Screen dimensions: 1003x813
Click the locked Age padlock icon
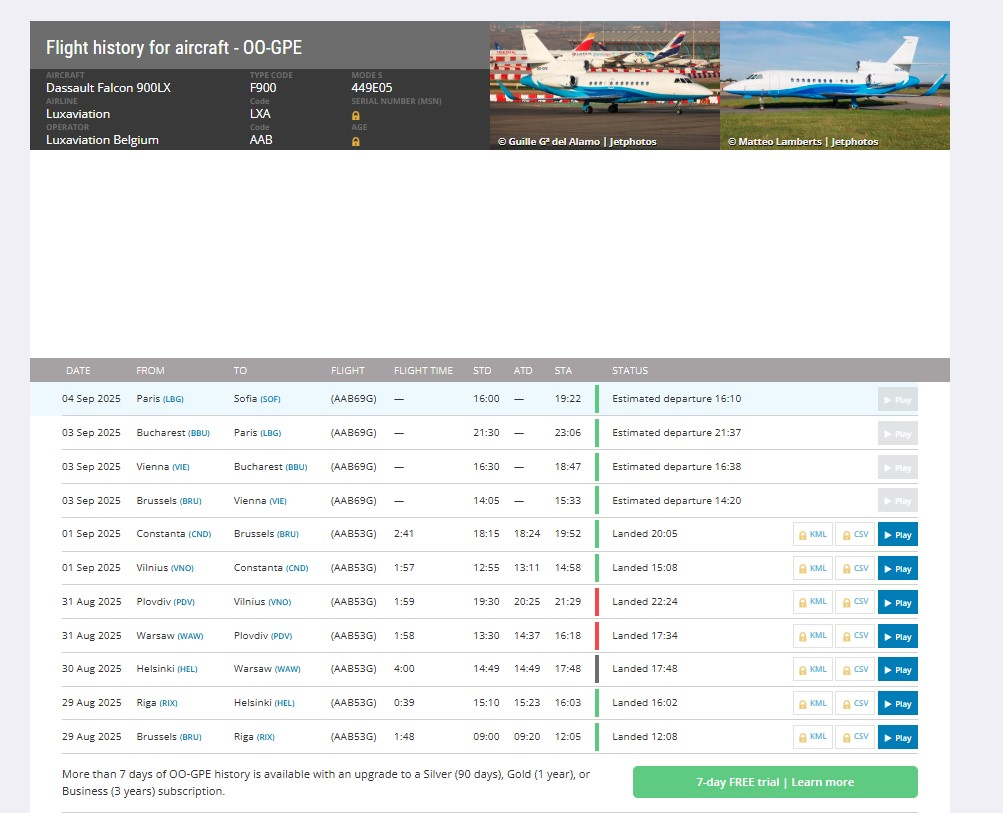356,141
